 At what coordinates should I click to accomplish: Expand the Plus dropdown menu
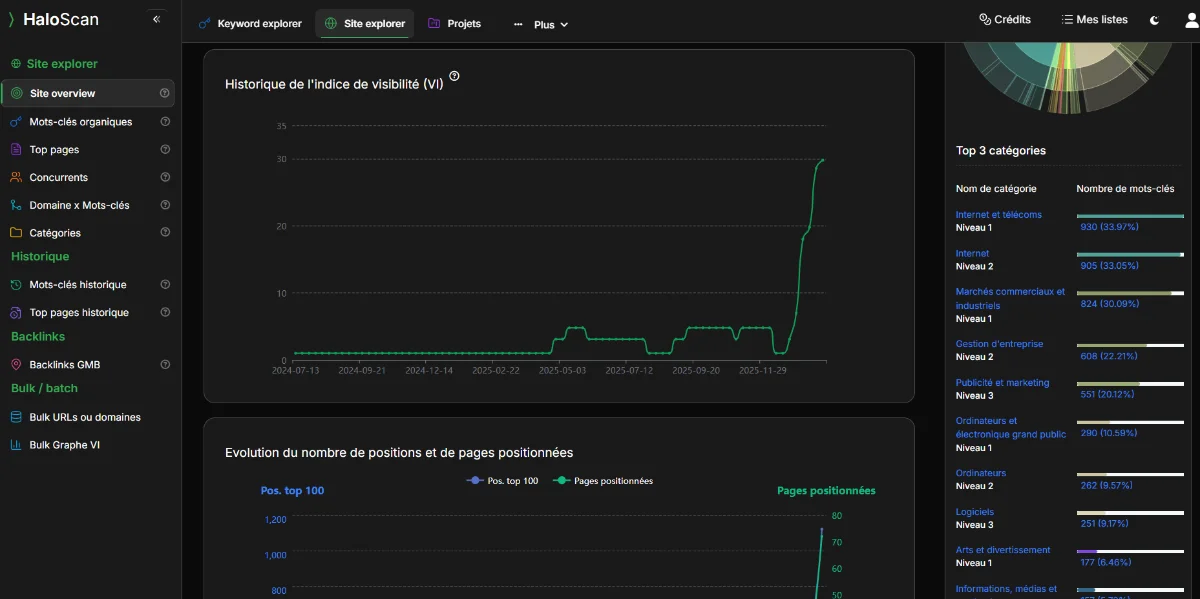pos(541,25)
